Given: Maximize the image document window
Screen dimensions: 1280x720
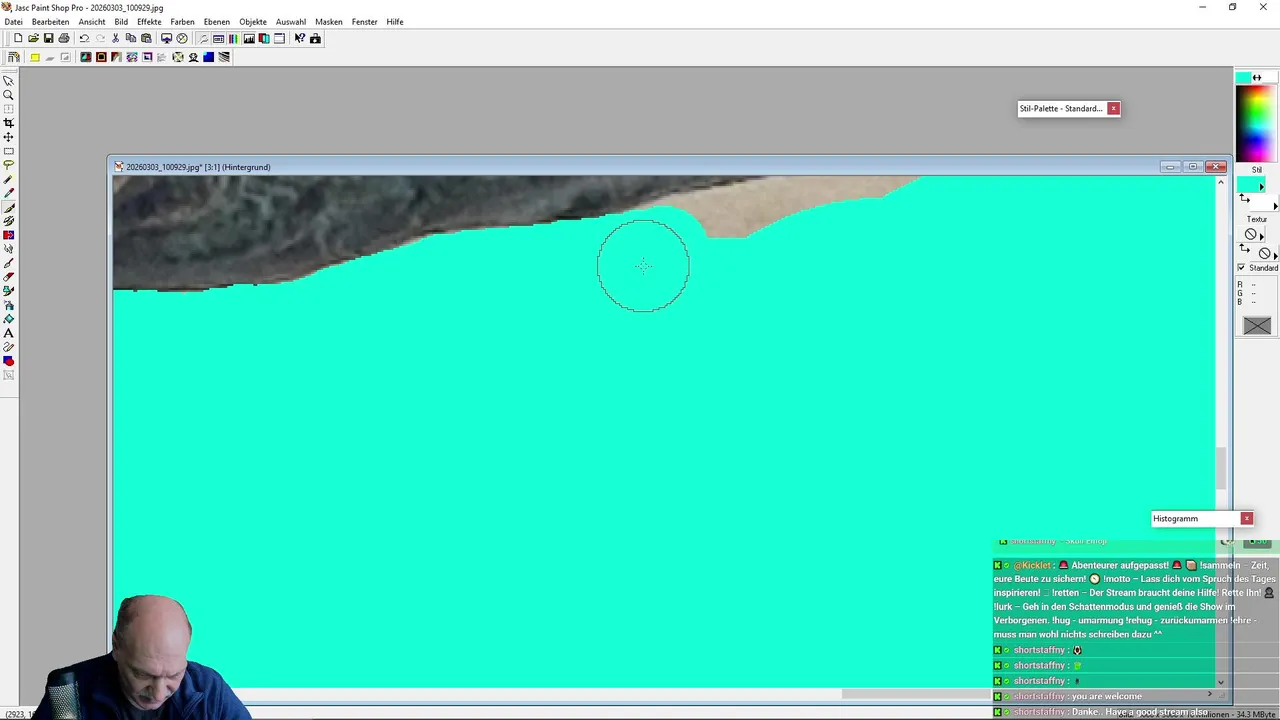Looking at the screenshot, I should click(x=1193, y=167).
